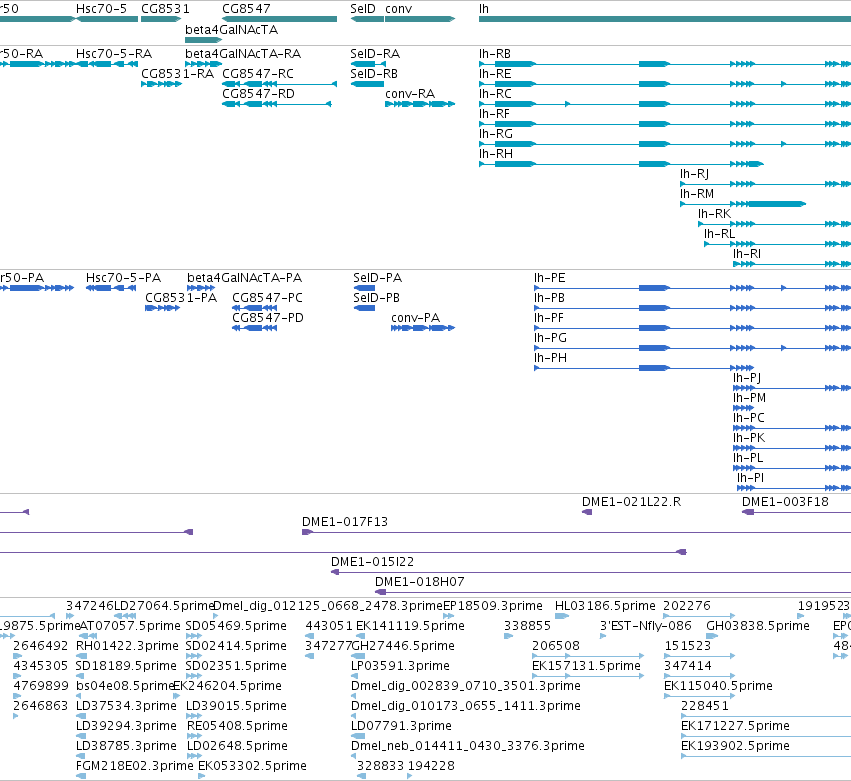The image size is (851, 781).
Task: Select the Ih-PE protein label
Action: [549, 278]
